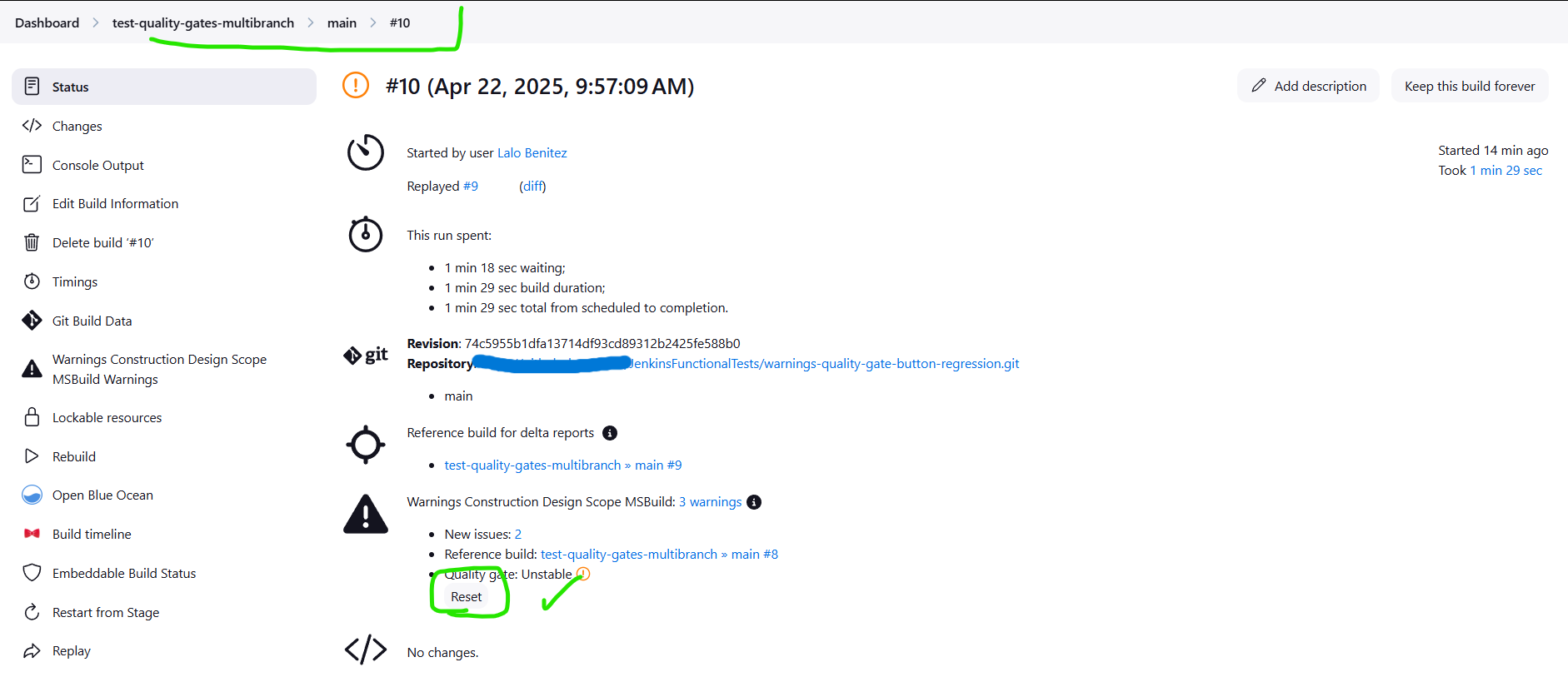
Task: Open the Timings page in sidebar
Action: click(74, 281)
